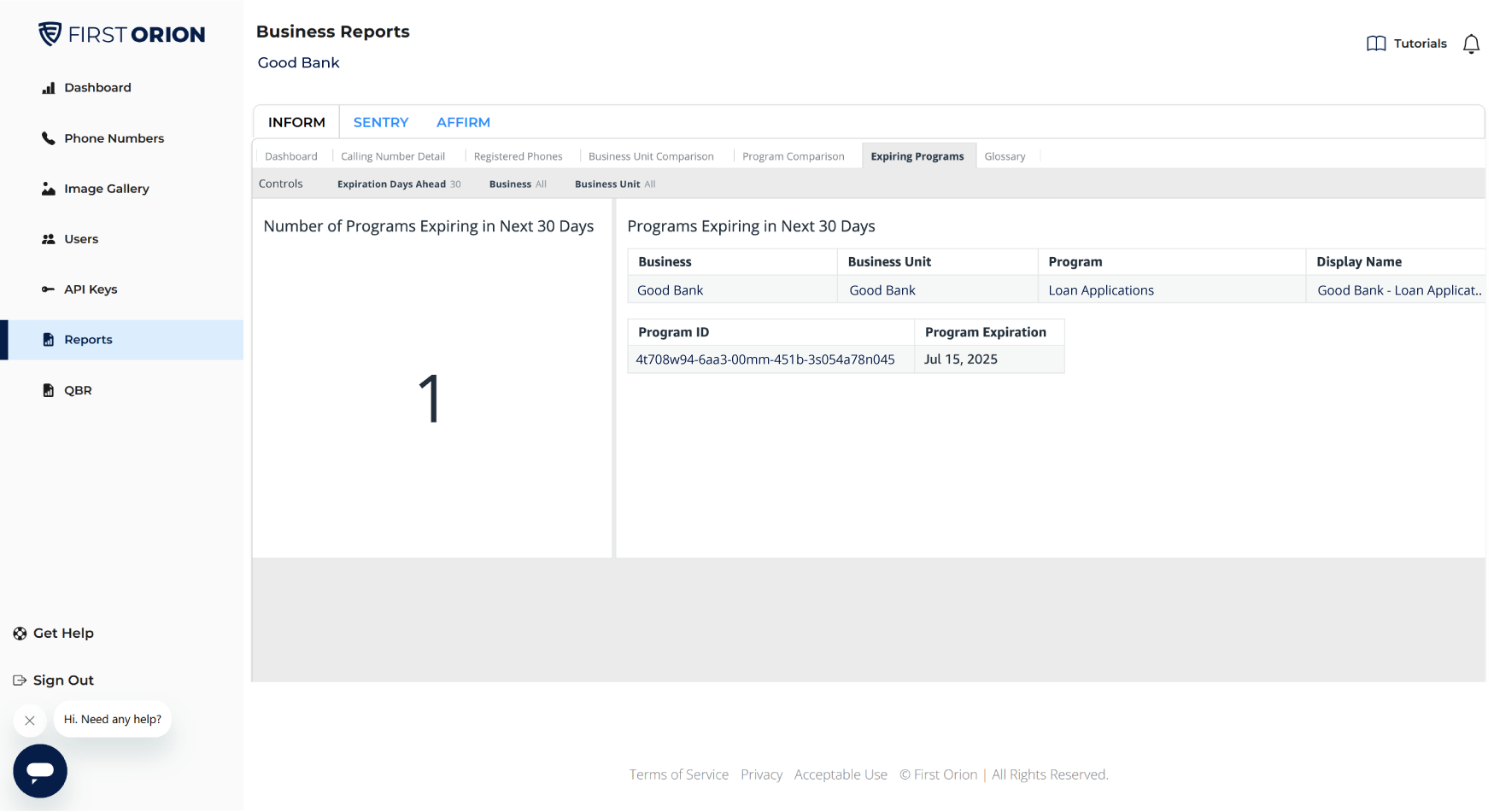
Task: Switch to the Program Comparison report
Action: (x=794, y=155)
